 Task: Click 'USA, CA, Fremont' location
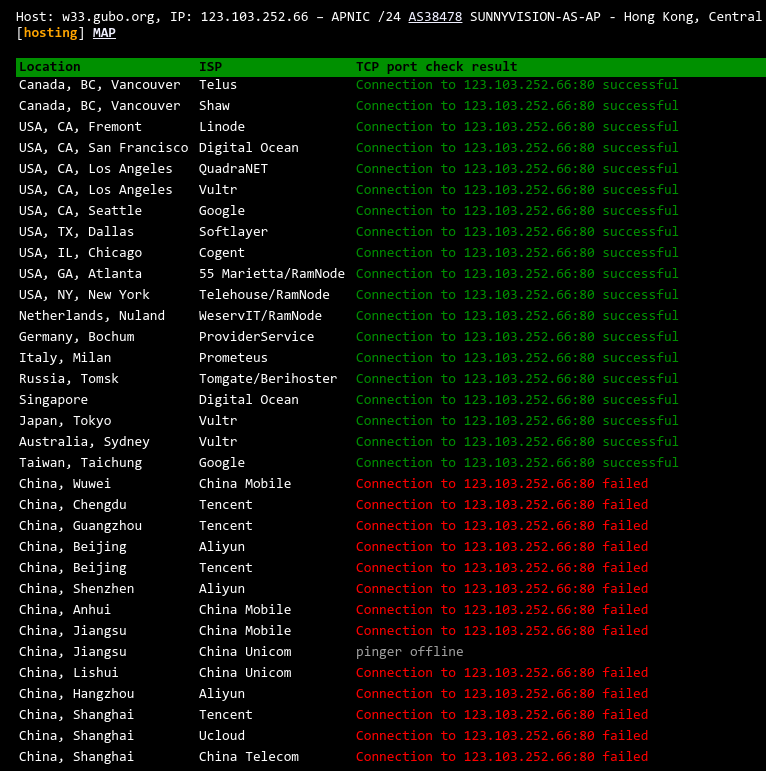(x=80, y=127)
